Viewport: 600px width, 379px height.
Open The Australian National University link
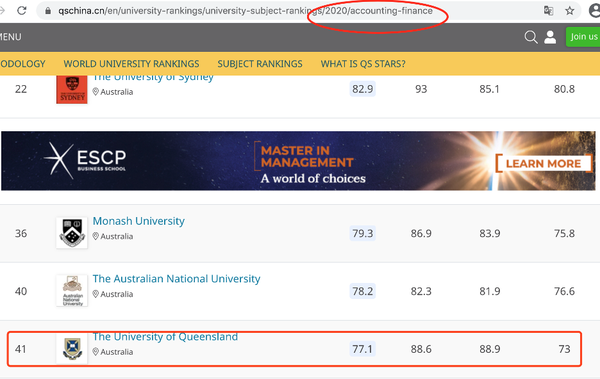(x=176, y=279)
